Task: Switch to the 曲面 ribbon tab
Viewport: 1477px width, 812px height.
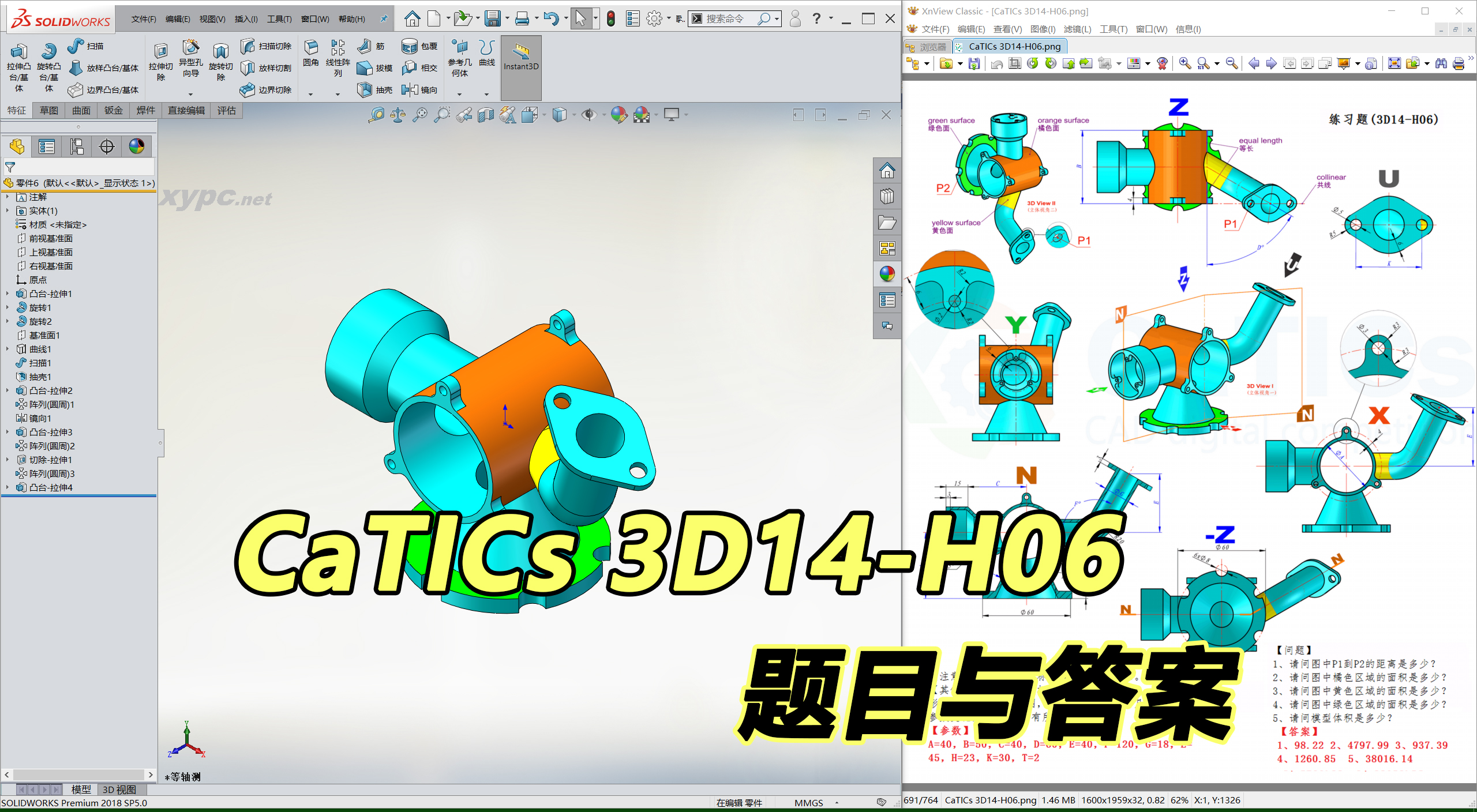Action: click(x=81, y=111)
